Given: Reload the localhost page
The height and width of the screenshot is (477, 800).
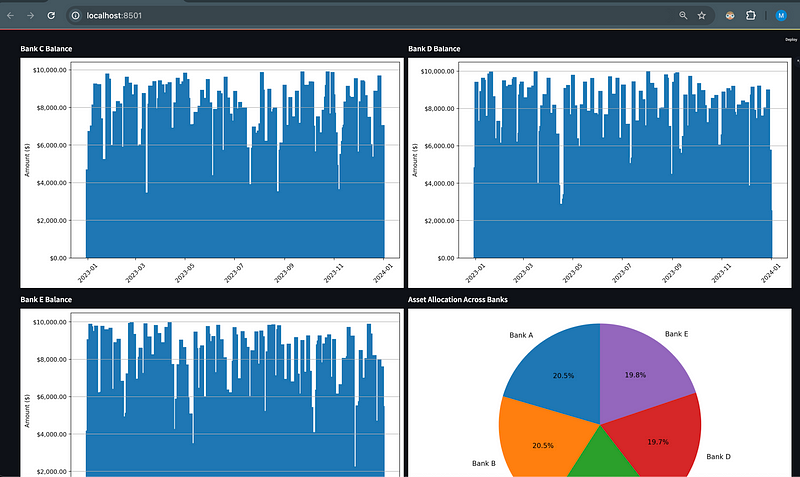Looking at the screenshot, I should click(51, 15).
